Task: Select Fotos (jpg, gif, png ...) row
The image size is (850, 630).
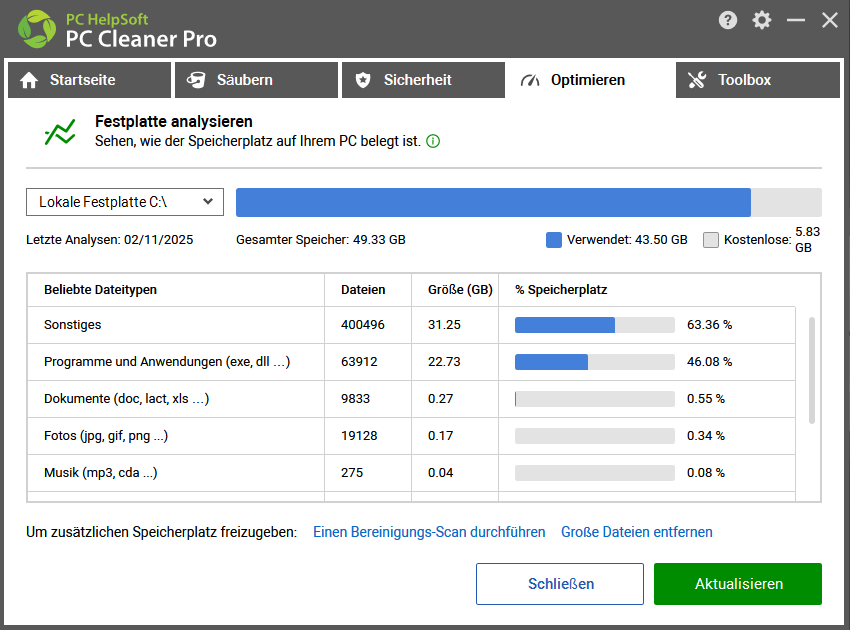Action: pyautogui.click(x=411, y=435)
